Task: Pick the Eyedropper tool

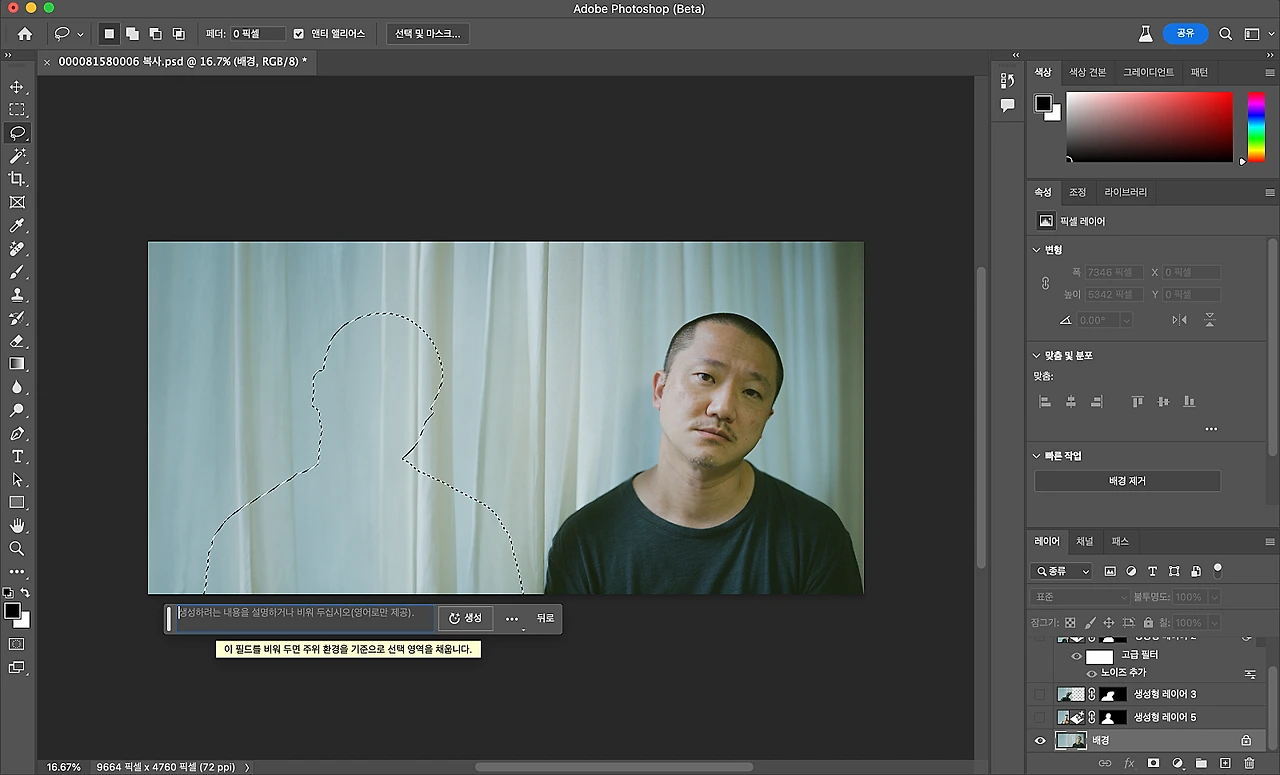Action: pos(17,226)
